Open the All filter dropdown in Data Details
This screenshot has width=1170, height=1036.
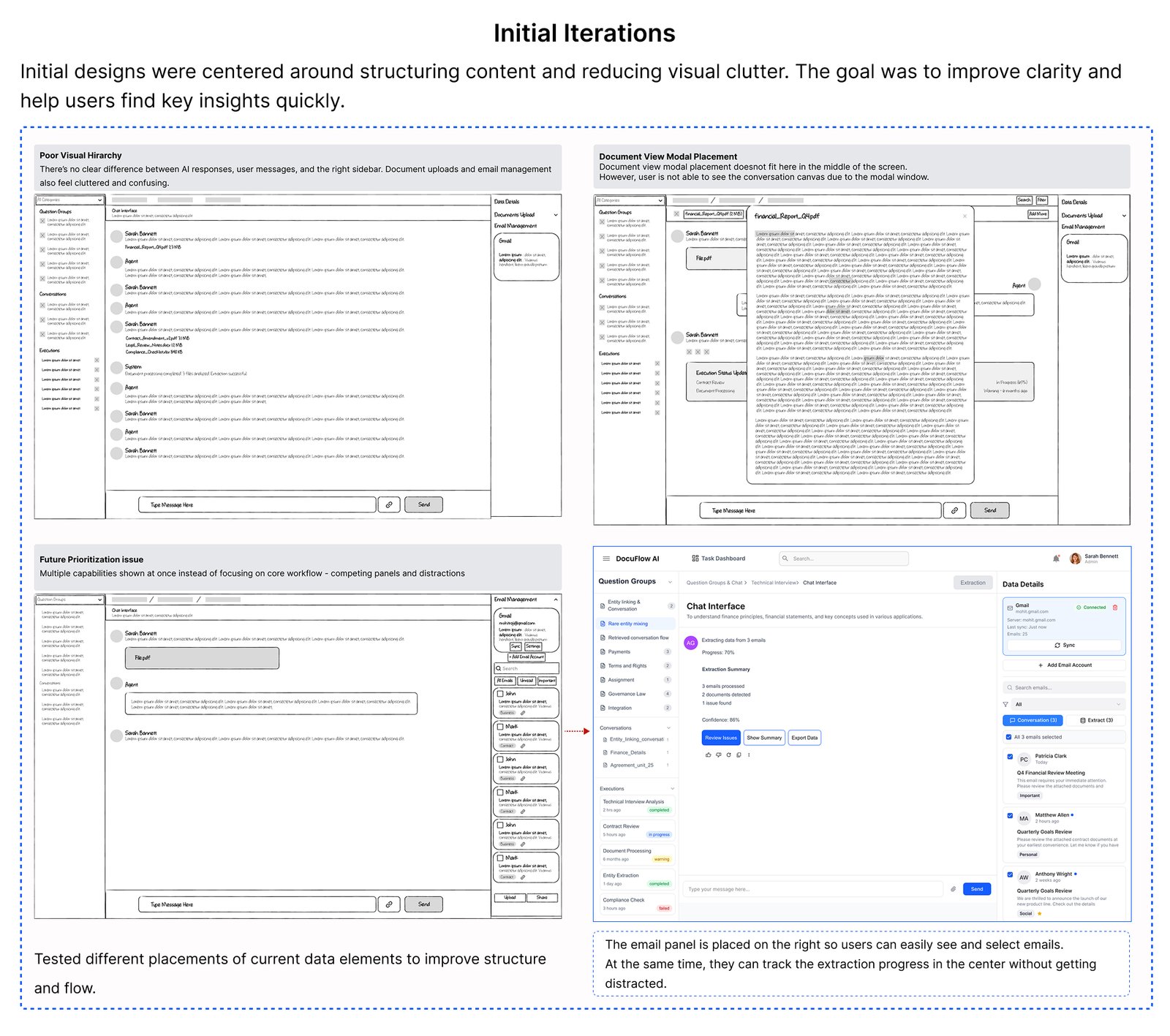tap(1067, 704)
